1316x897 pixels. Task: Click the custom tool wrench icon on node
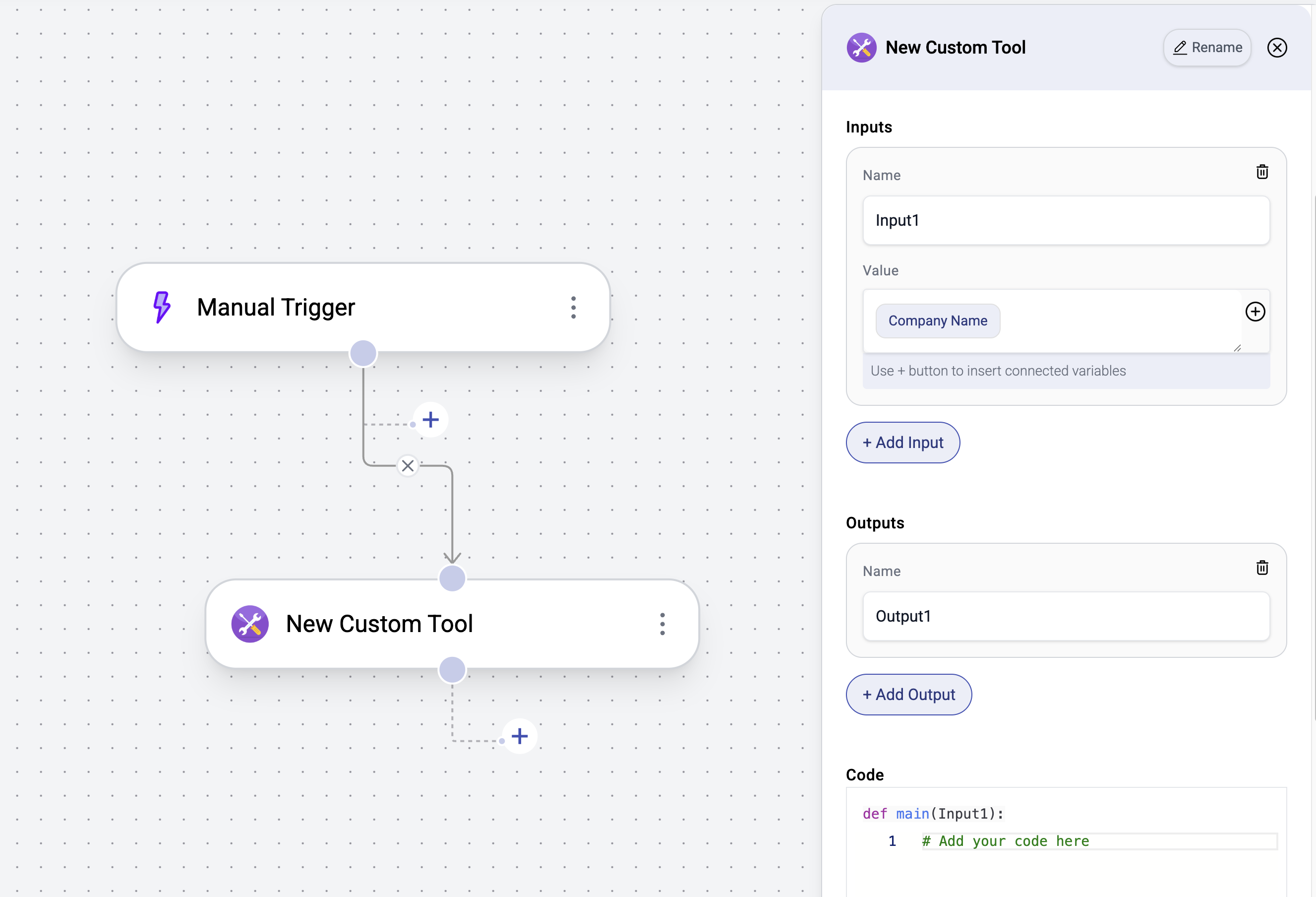[250, 624]
